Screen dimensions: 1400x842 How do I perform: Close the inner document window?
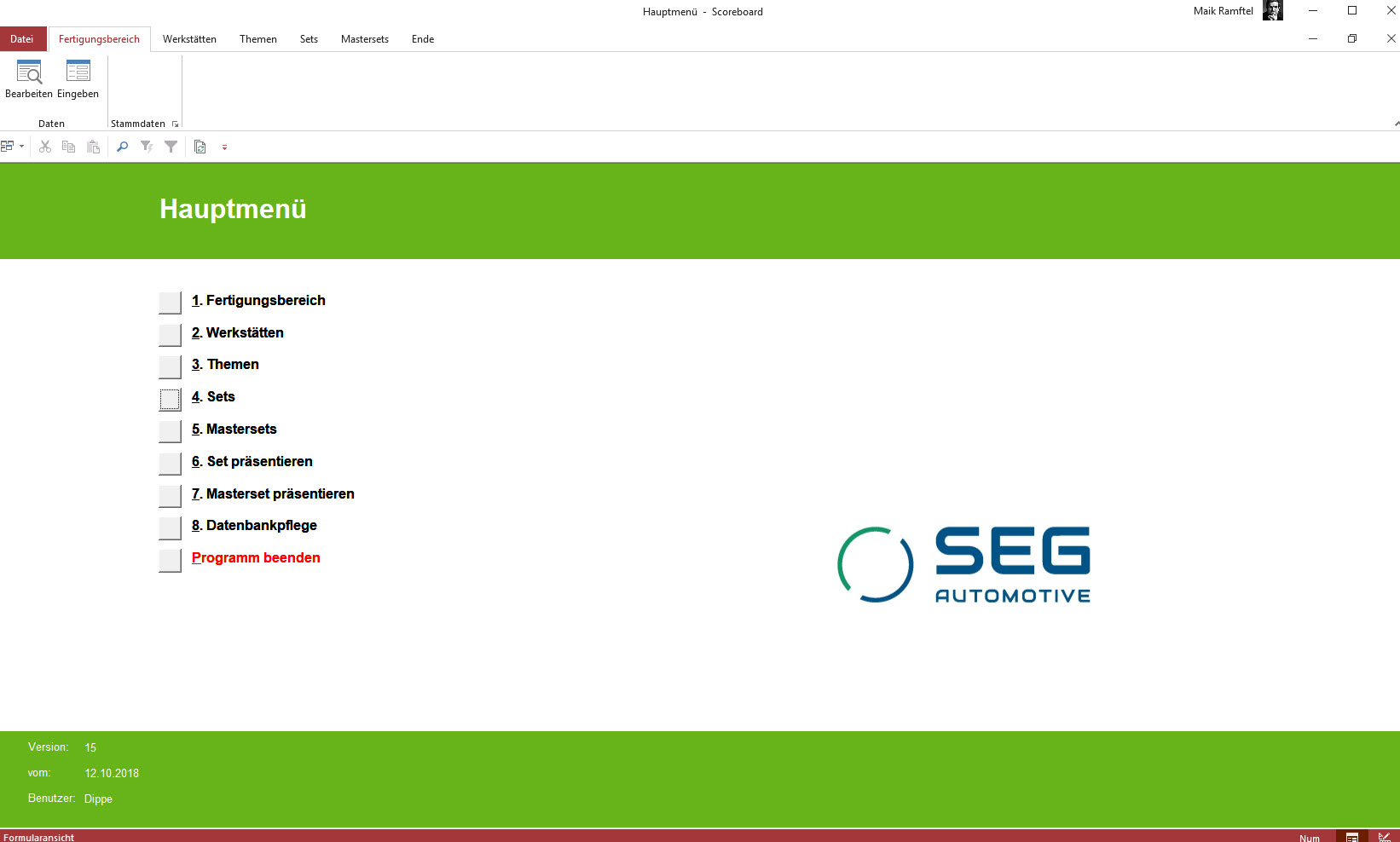click(1391, 38)
